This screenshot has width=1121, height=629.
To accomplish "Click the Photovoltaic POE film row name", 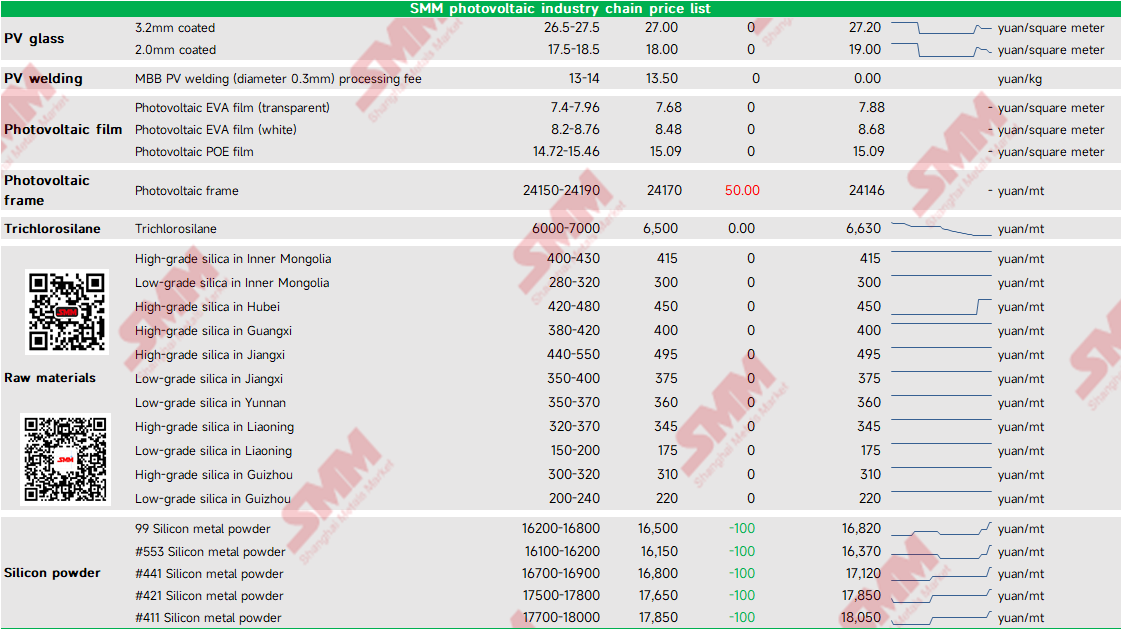I will click(x=194, y=152).
